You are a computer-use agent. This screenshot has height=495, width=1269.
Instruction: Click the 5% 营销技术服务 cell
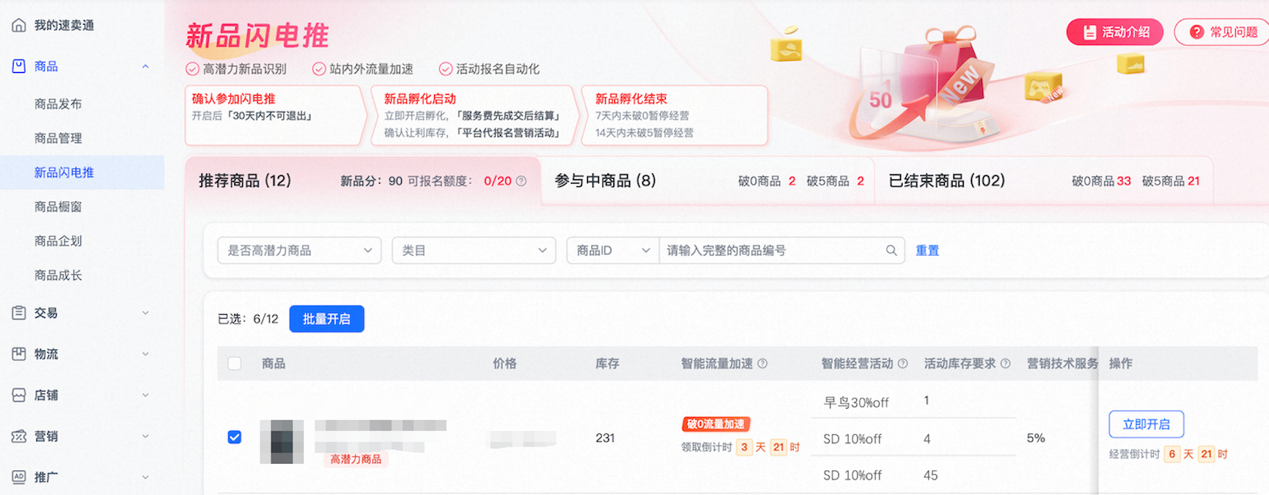(1036, 438)
